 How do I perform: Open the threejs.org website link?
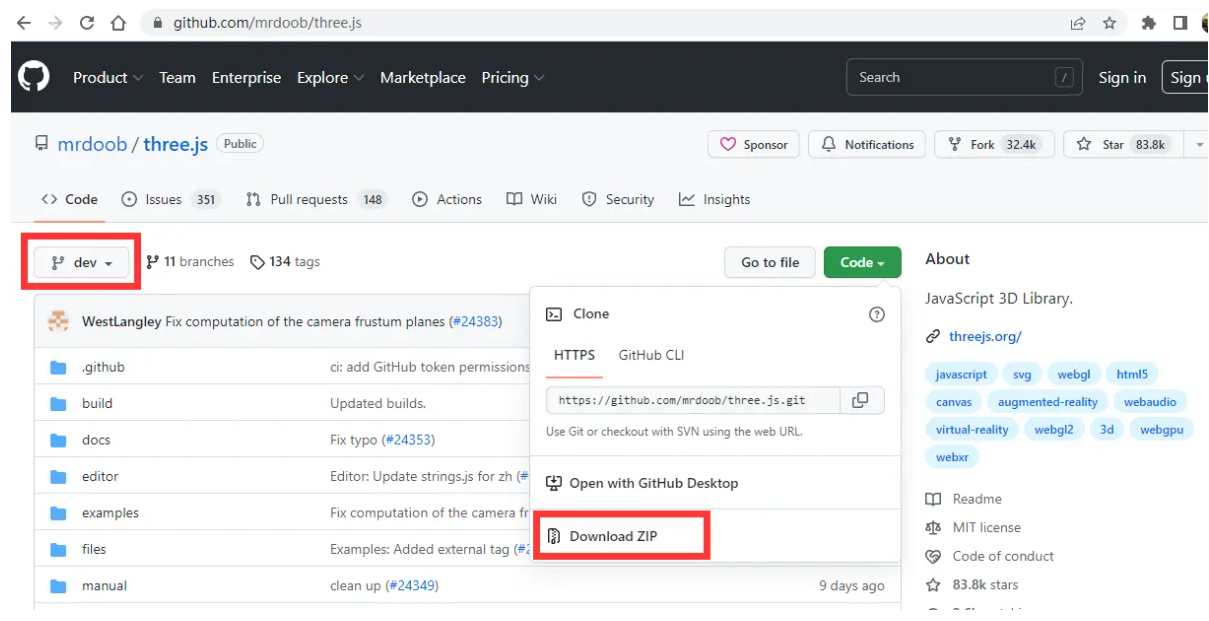(985, 336)
